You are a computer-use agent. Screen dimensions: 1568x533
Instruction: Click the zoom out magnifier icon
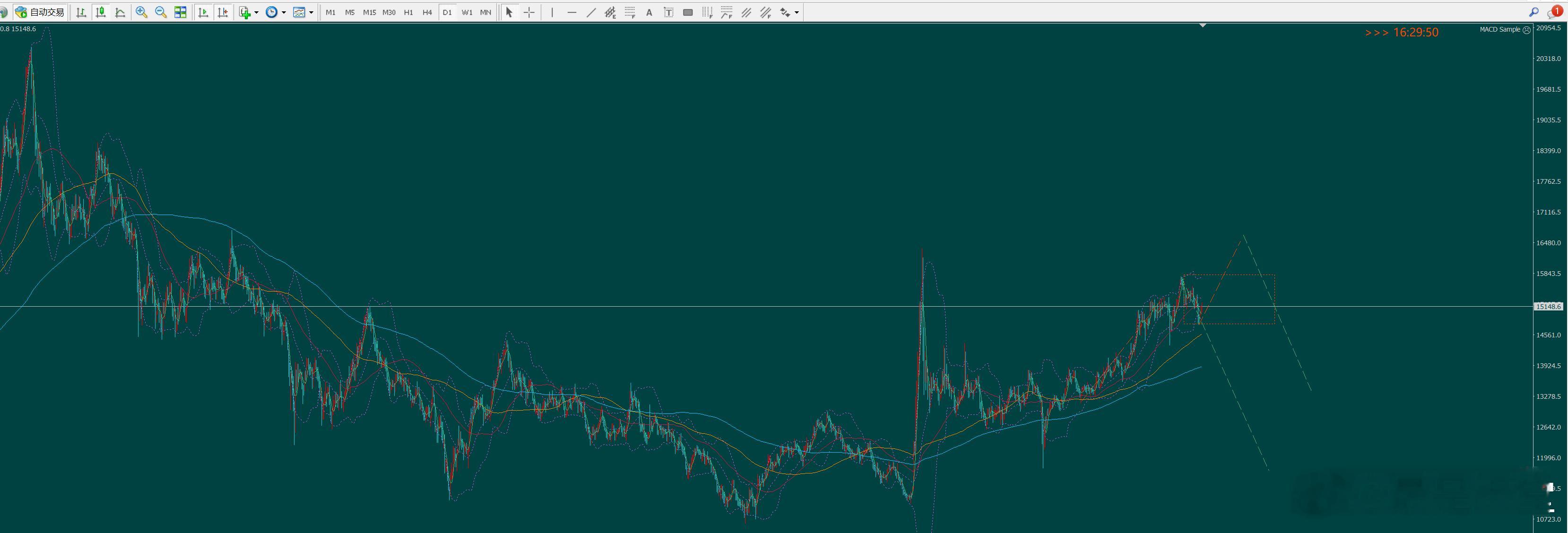click(161, 12)
